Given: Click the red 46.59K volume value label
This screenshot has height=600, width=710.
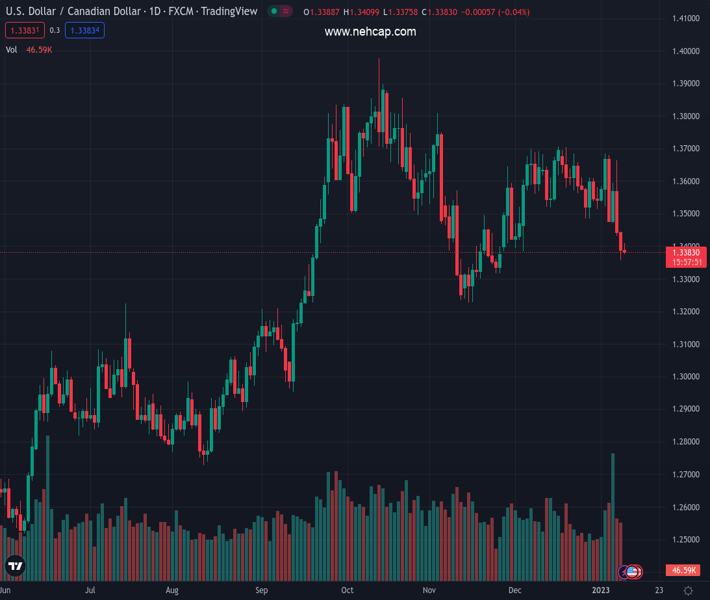Looking at the screenshot, I should (x=684, y=570).
